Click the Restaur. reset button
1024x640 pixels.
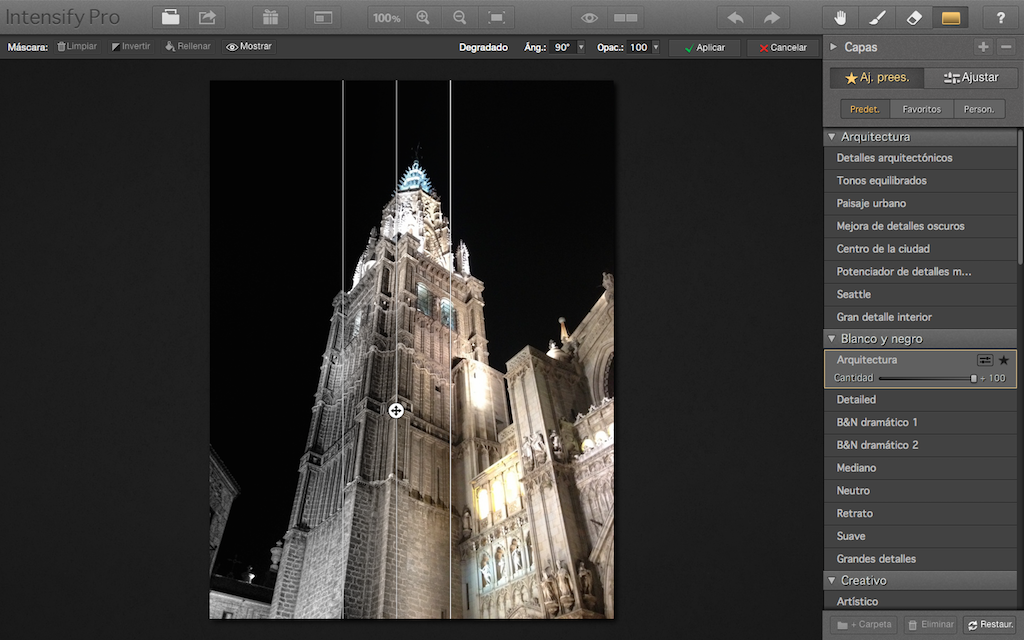pos(990,625)
